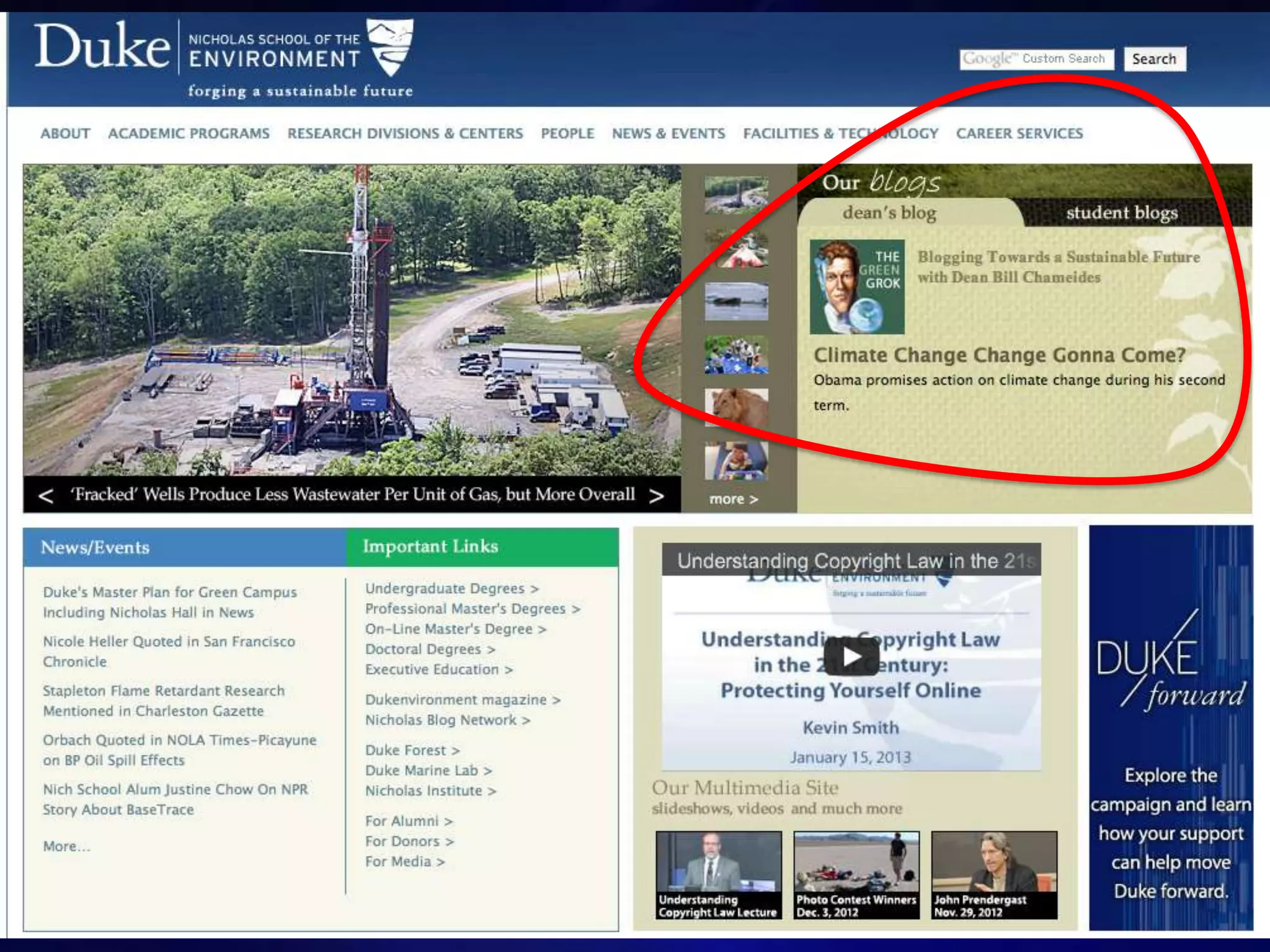Open the Duke Forward campaign banner
1270x952 pixels.
point(1170,728)
